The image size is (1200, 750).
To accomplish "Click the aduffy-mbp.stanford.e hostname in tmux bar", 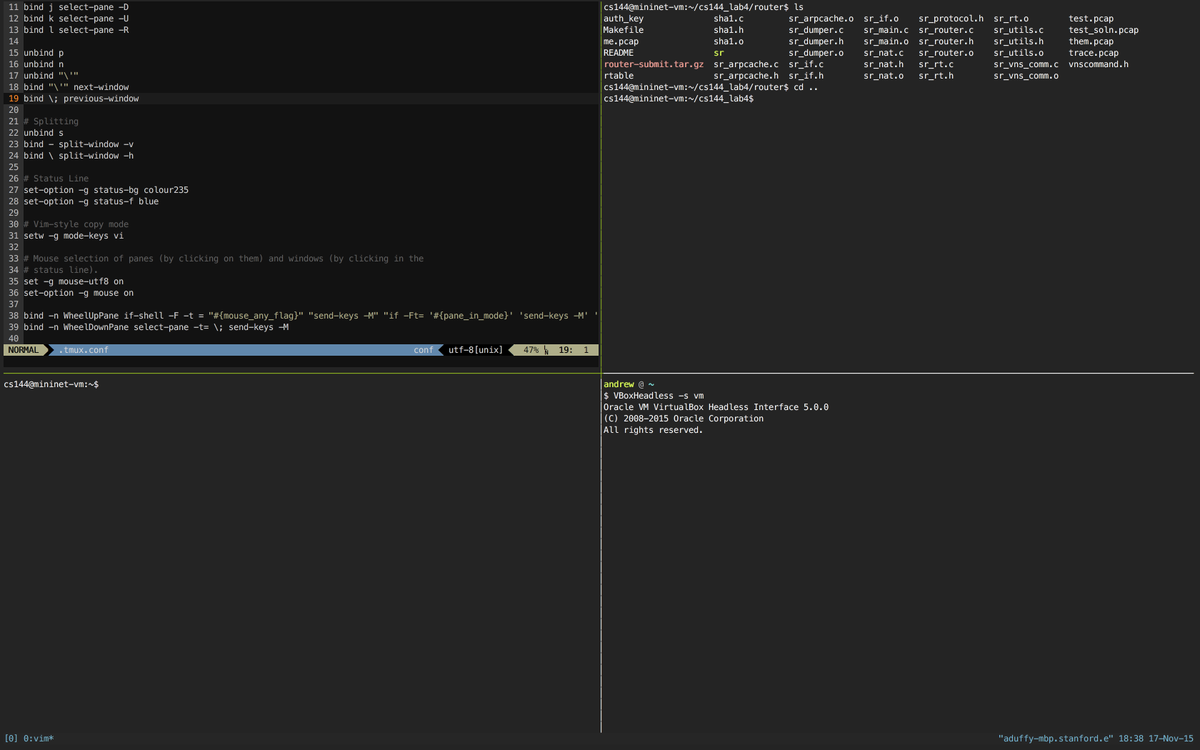I will click(x=1057, y=738).
